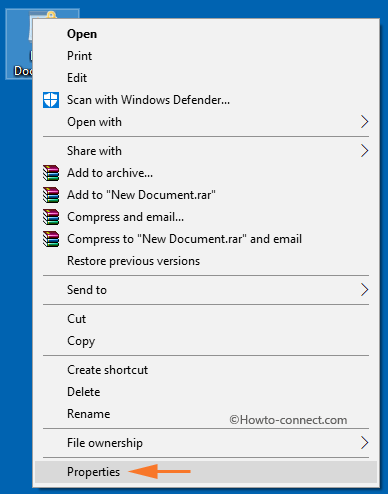Open Properties from the context menu
The image size is (388, 494).
click(206, 472)
